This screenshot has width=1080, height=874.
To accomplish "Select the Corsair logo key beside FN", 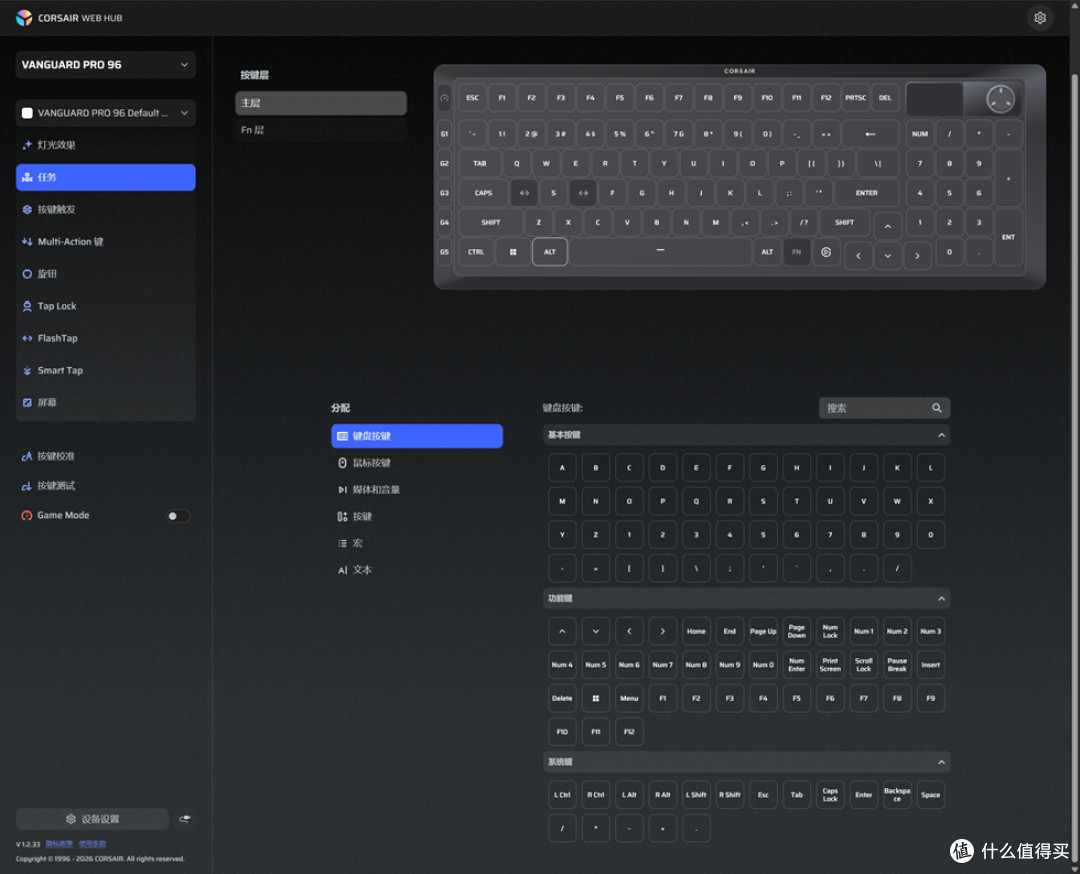I will coord(826,252).
